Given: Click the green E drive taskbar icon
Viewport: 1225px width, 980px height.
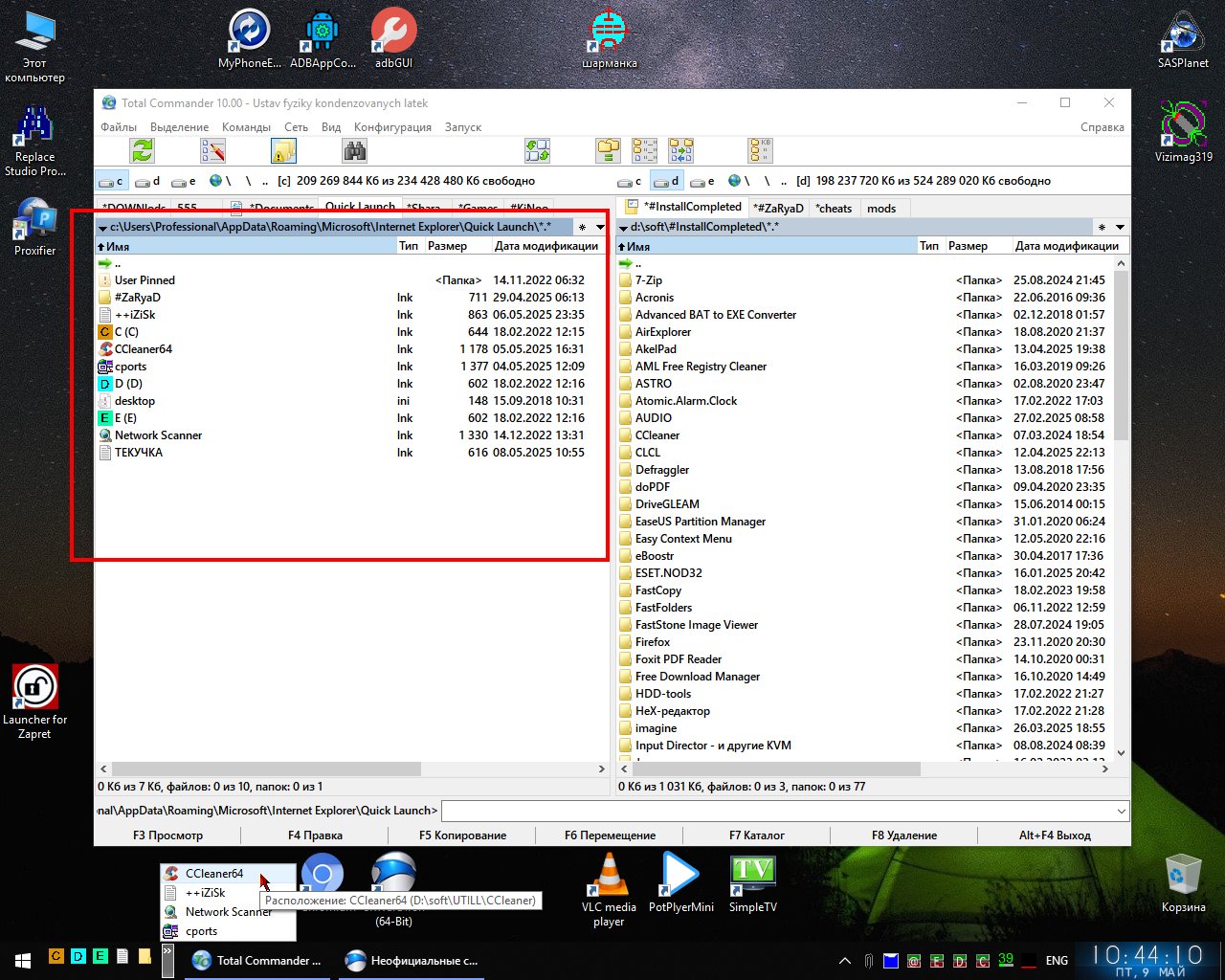Looking at the screenshot, I should tap(100, 956).
